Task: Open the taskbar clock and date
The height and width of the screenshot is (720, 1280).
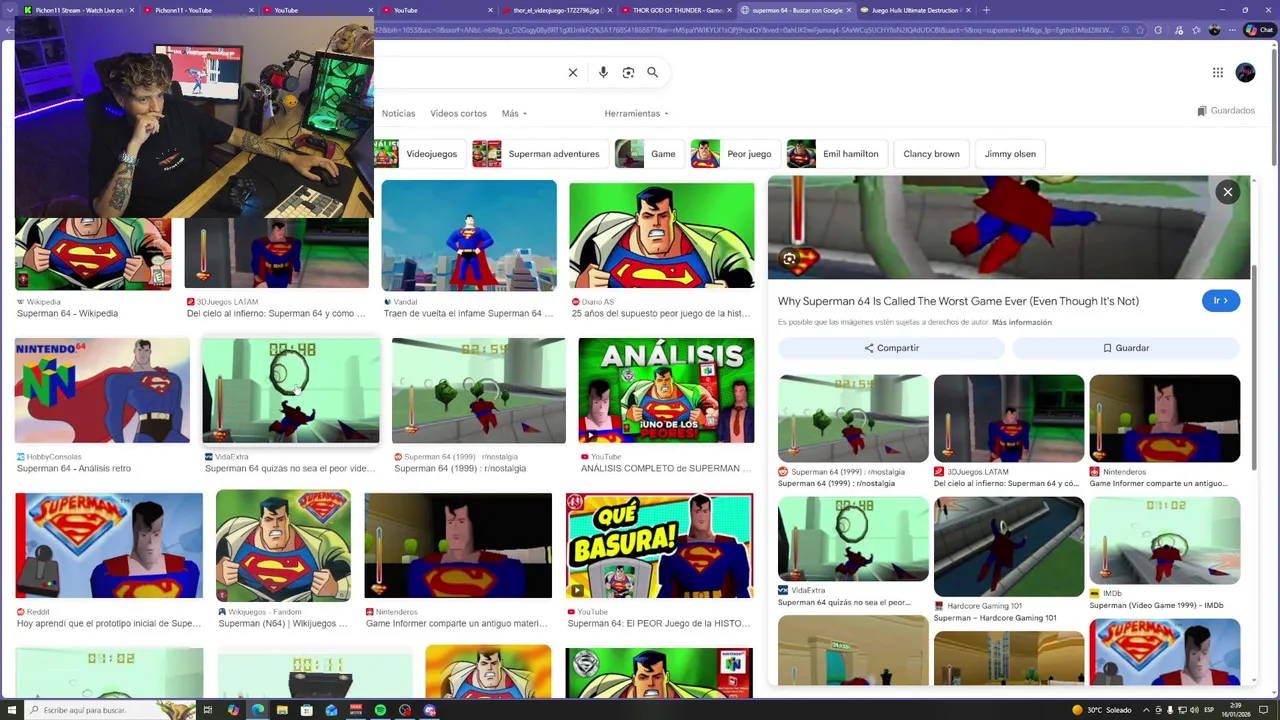Action: pyautogui.click(x=1237, y=710)
